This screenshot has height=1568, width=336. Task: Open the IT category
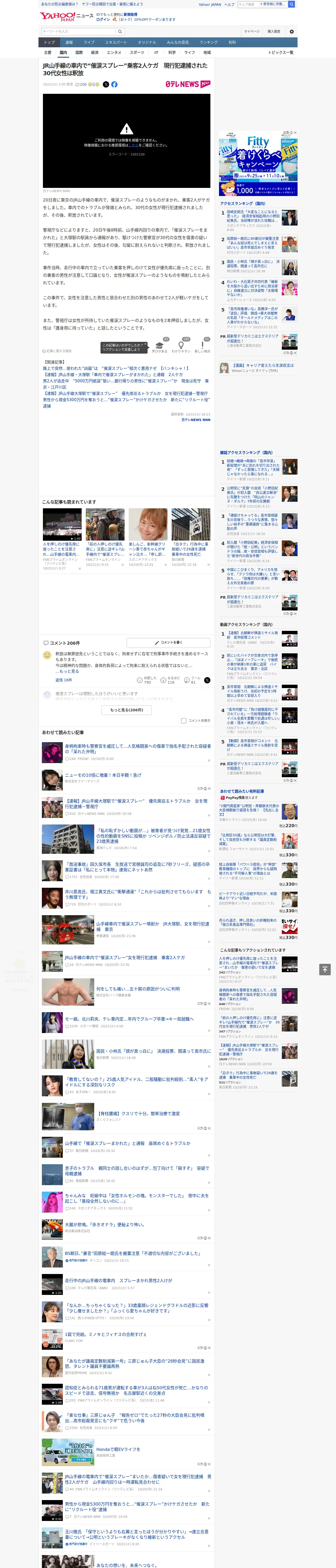click(156, 52)
